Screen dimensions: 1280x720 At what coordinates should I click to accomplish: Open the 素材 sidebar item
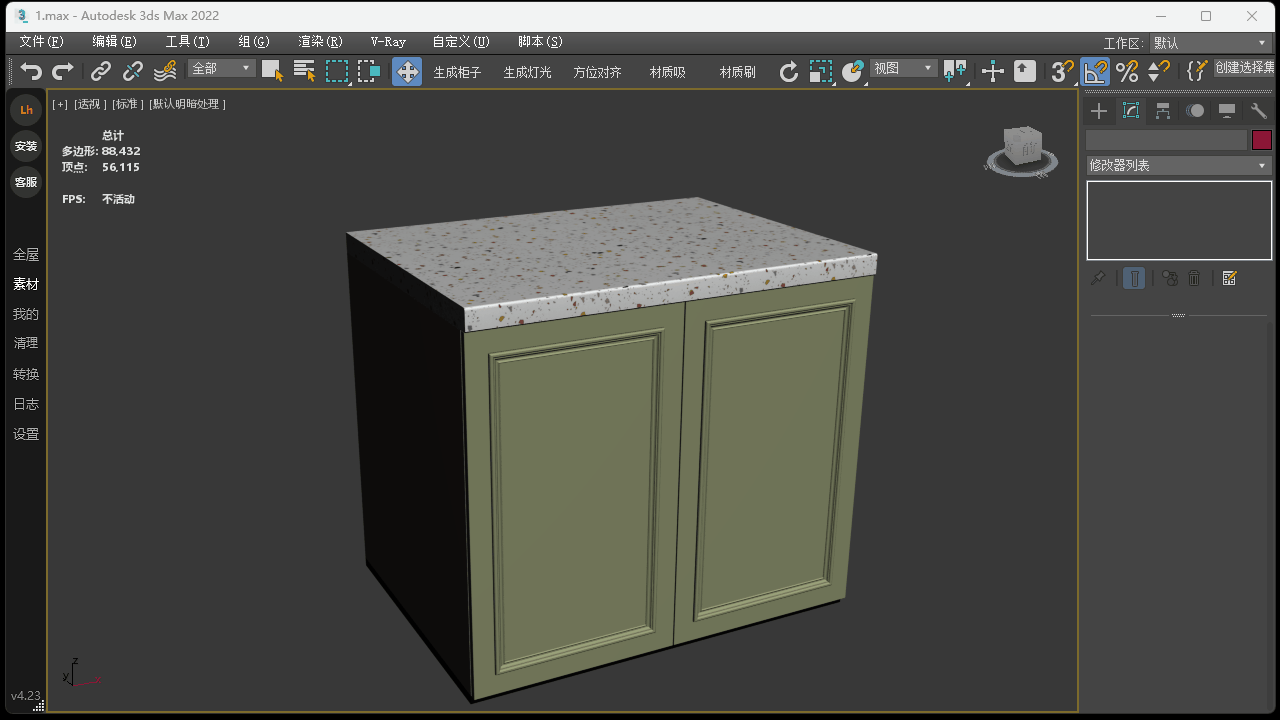coord(26,284)
